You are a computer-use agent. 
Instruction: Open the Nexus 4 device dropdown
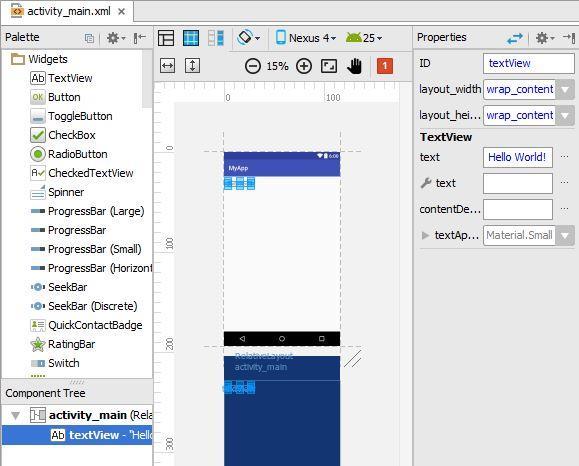pos(306,38)
